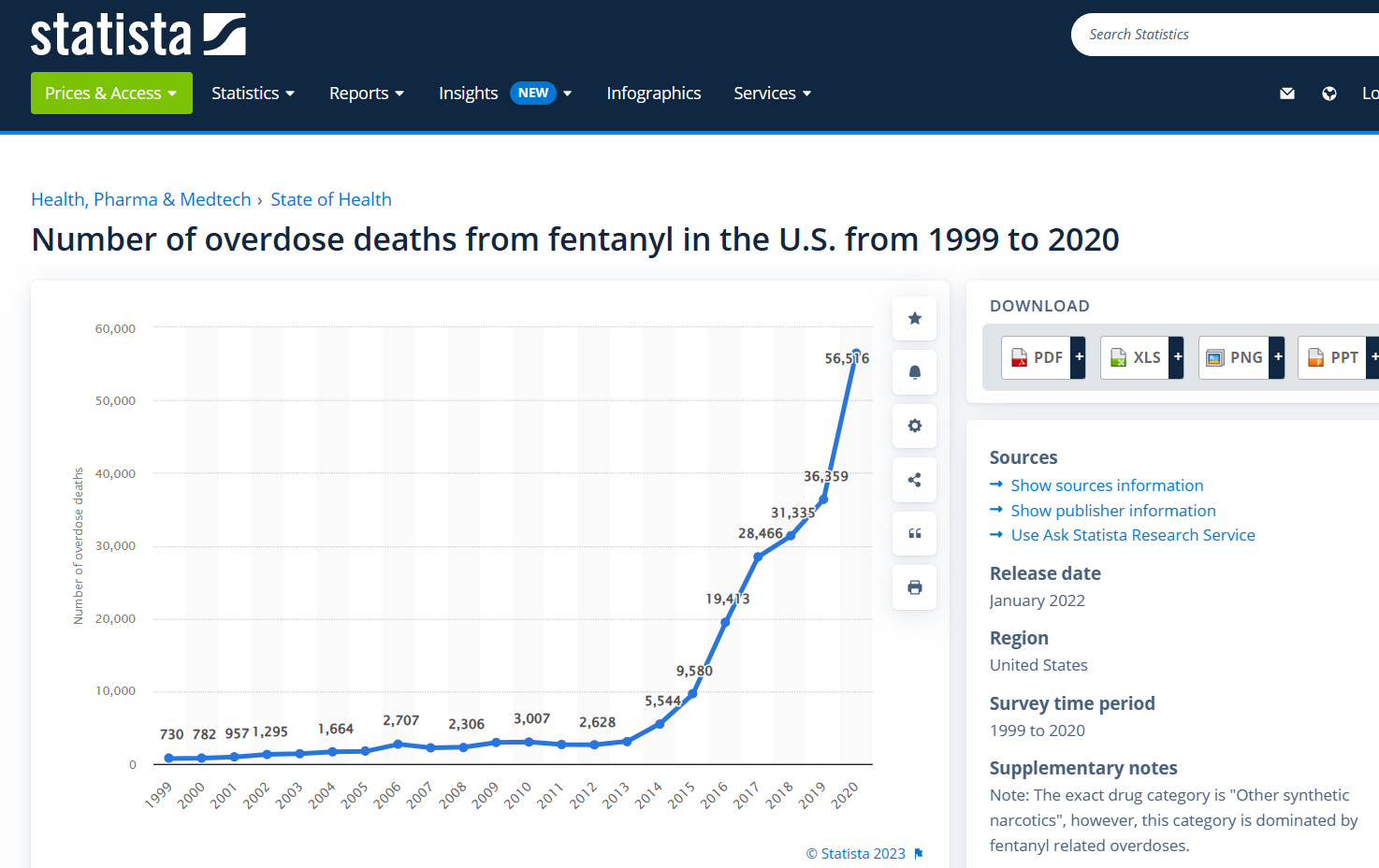Click the PPT file icon
Screen dimensions: 1379x868
(x=1315, y=357)
